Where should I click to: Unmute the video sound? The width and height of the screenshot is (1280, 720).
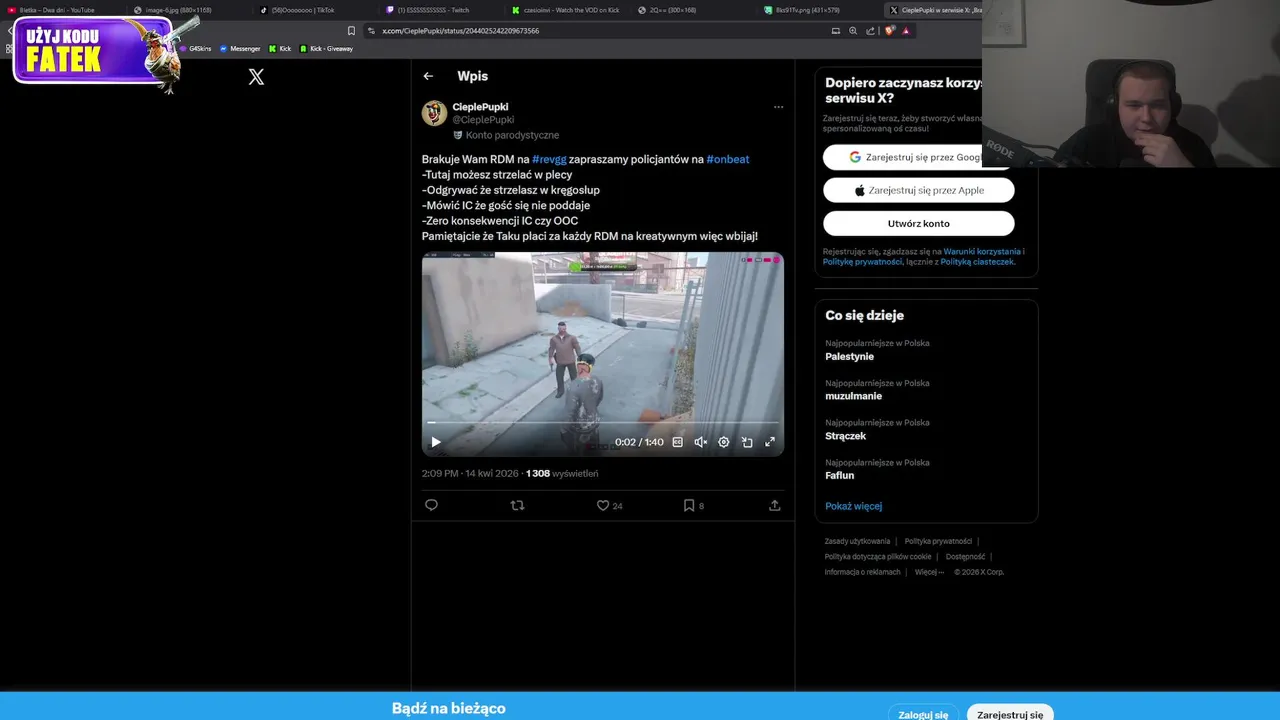pyautogui.click(x=700, y=442)
